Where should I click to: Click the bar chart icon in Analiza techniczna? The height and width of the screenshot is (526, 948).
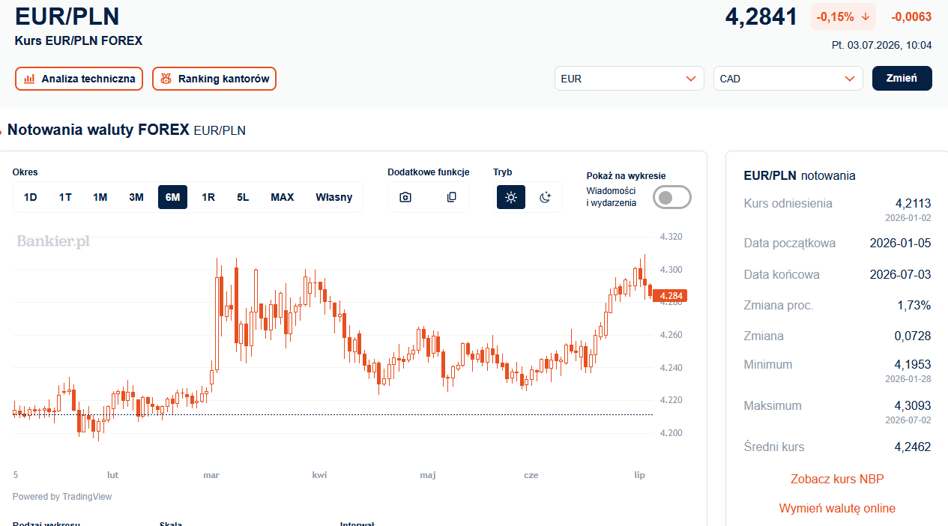pyautogui.click(x=29, y=79)
